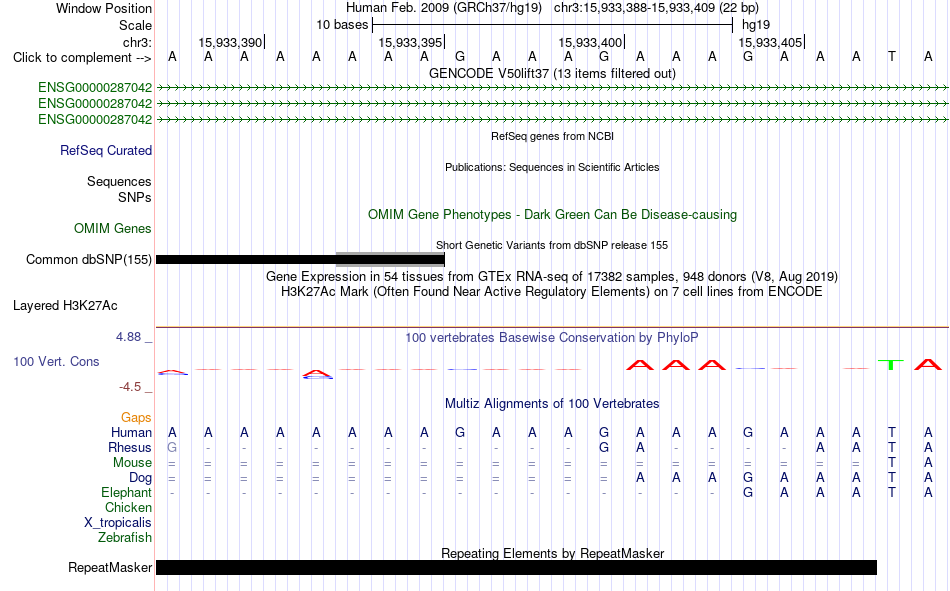Click the green T conservation logo letter
The width and height of the screenshot is (950, 591).
pos(891,364)
